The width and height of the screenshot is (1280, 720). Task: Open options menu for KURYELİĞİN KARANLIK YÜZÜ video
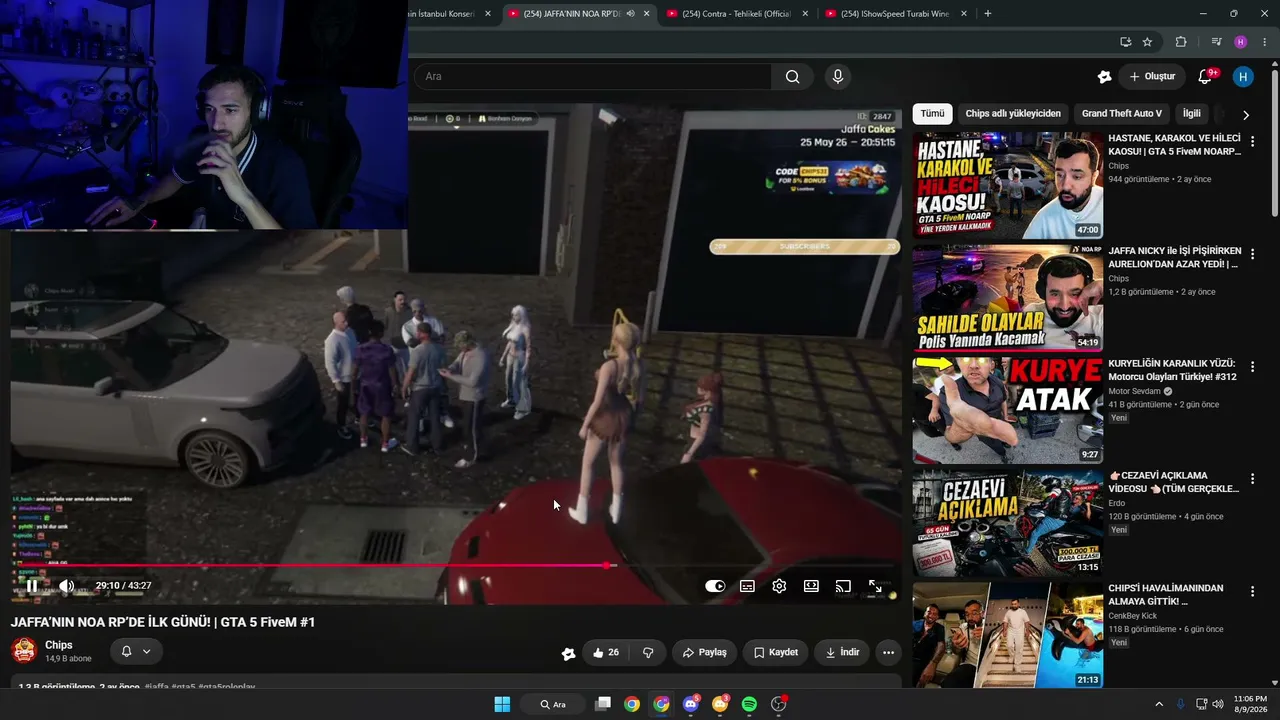[x=1252, y=367]
